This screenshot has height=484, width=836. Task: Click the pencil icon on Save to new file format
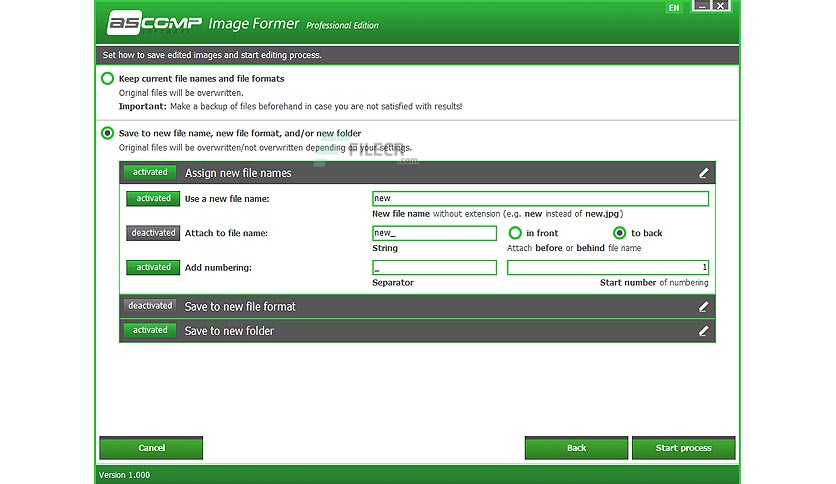coord(703,306)
